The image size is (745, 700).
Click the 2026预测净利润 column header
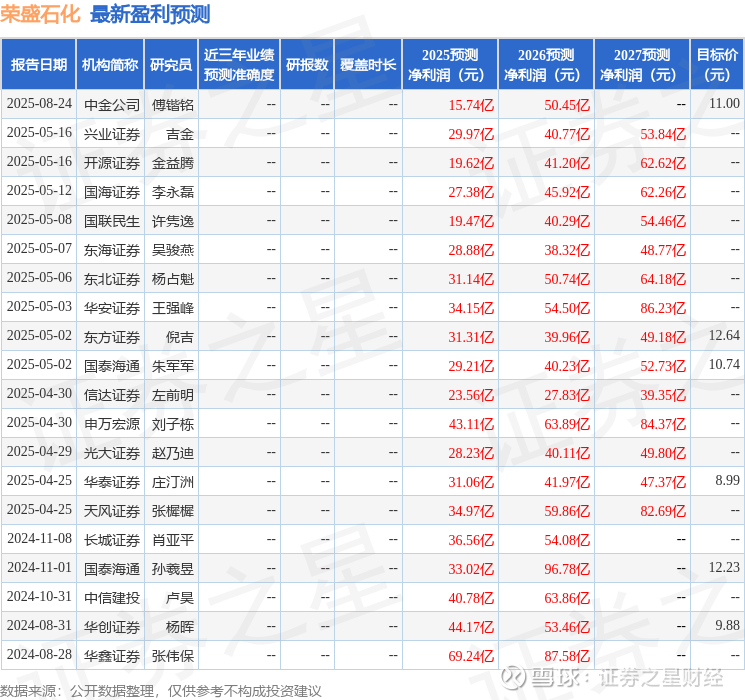546,65
